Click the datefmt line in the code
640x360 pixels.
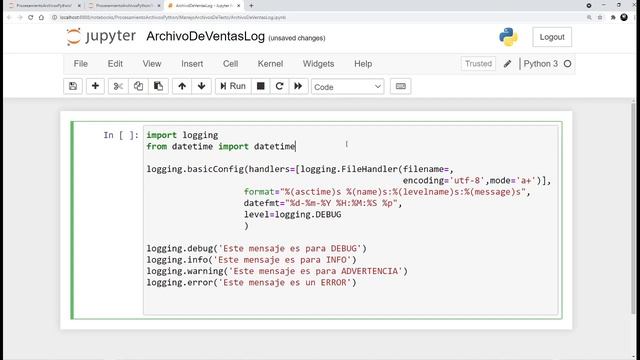click(x=322, y=203)
